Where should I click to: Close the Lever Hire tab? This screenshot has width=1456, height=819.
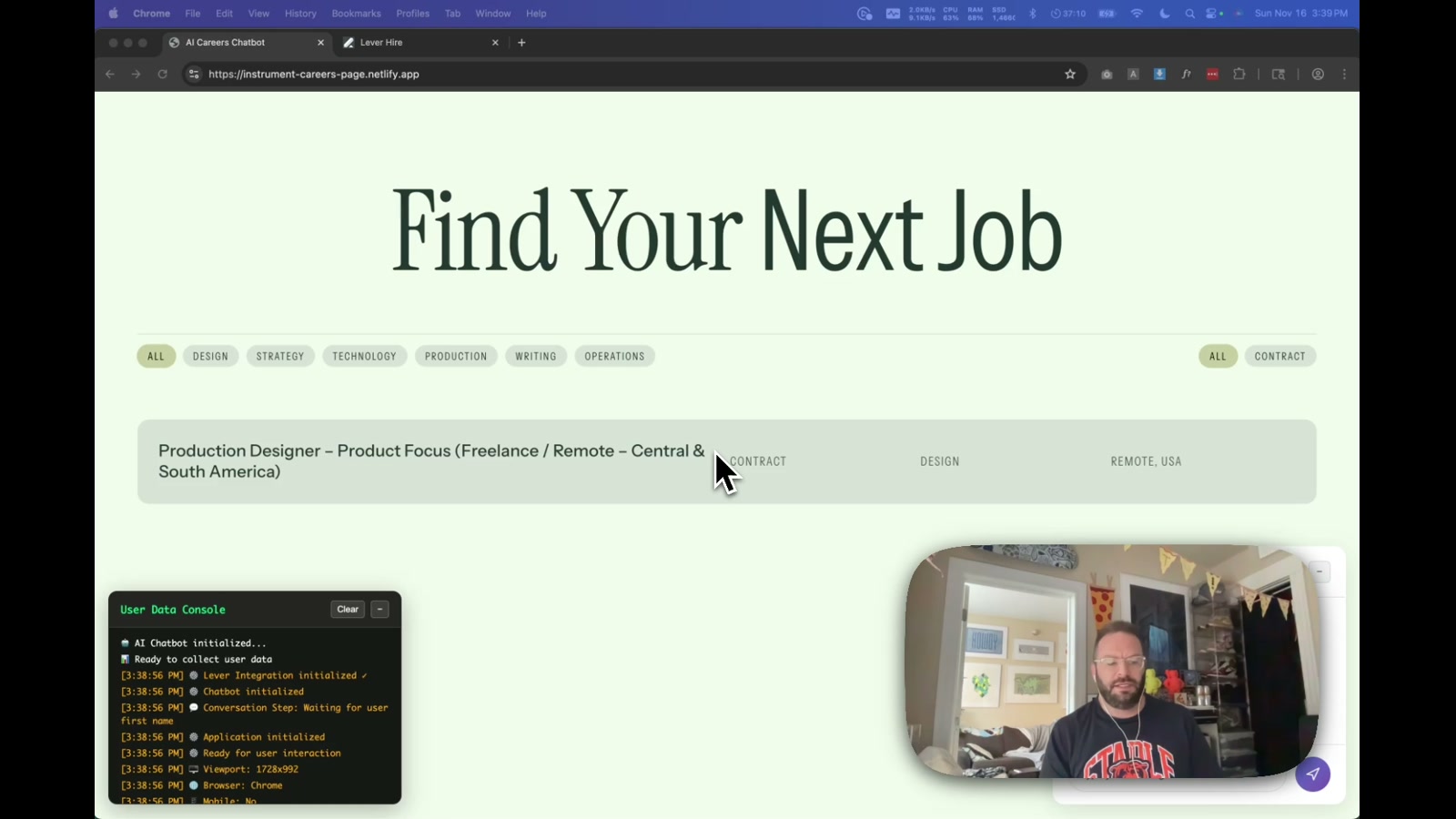pyautogui.click(x=495, y=43)
